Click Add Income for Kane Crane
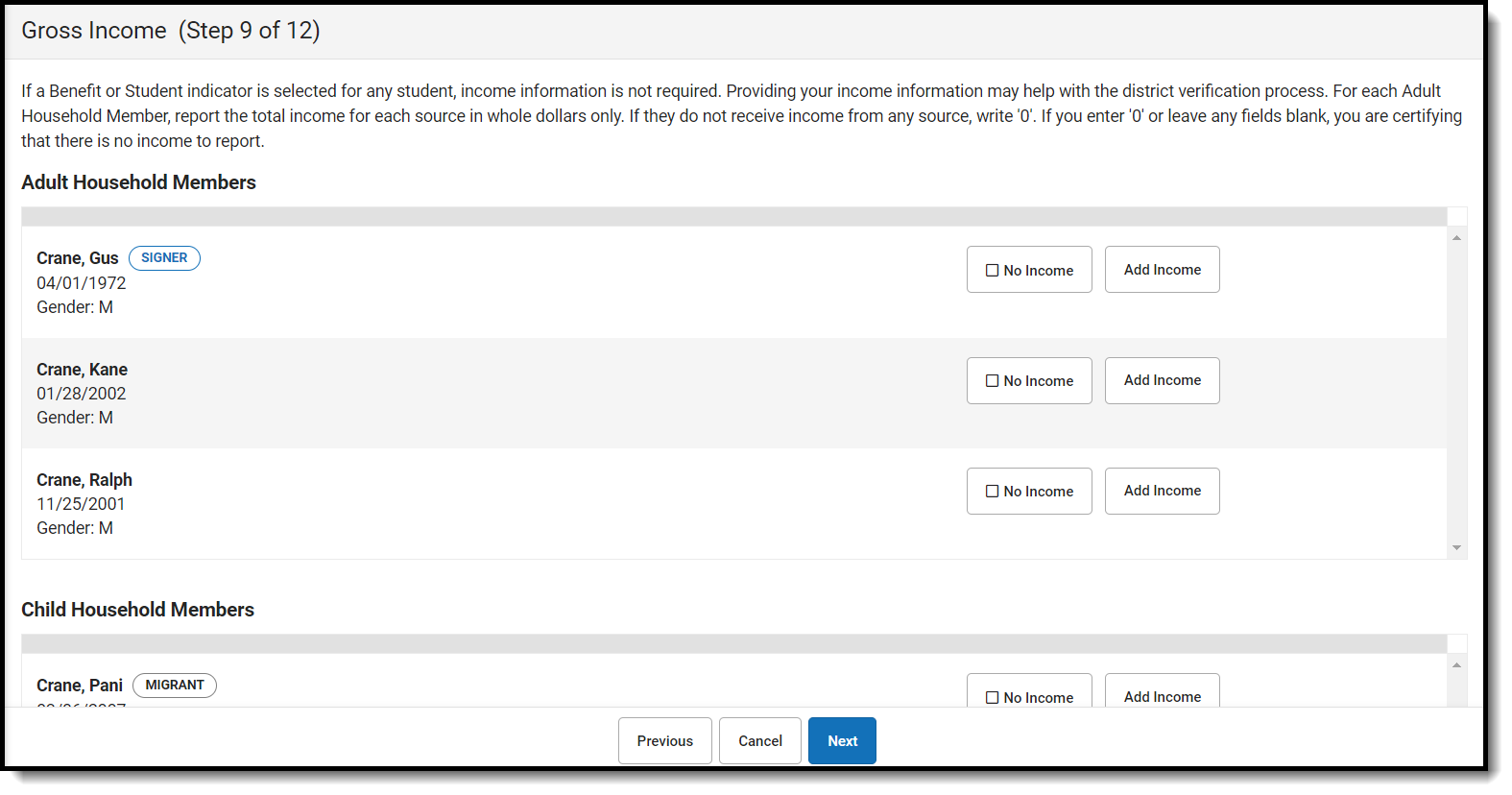 (x=1162, y=380)
